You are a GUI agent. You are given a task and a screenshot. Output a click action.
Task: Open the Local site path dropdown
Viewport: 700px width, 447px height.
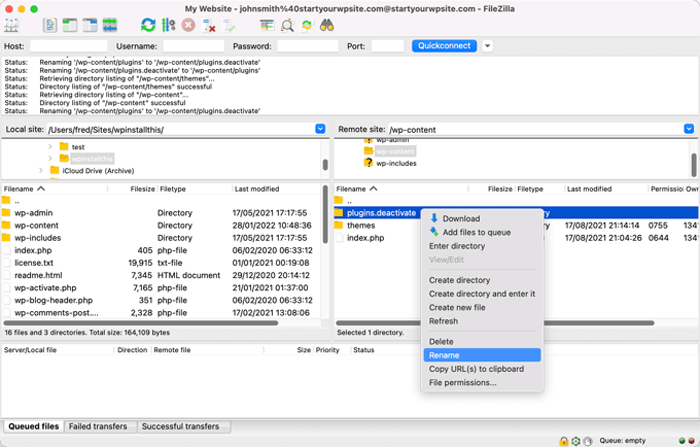[320, 129]
